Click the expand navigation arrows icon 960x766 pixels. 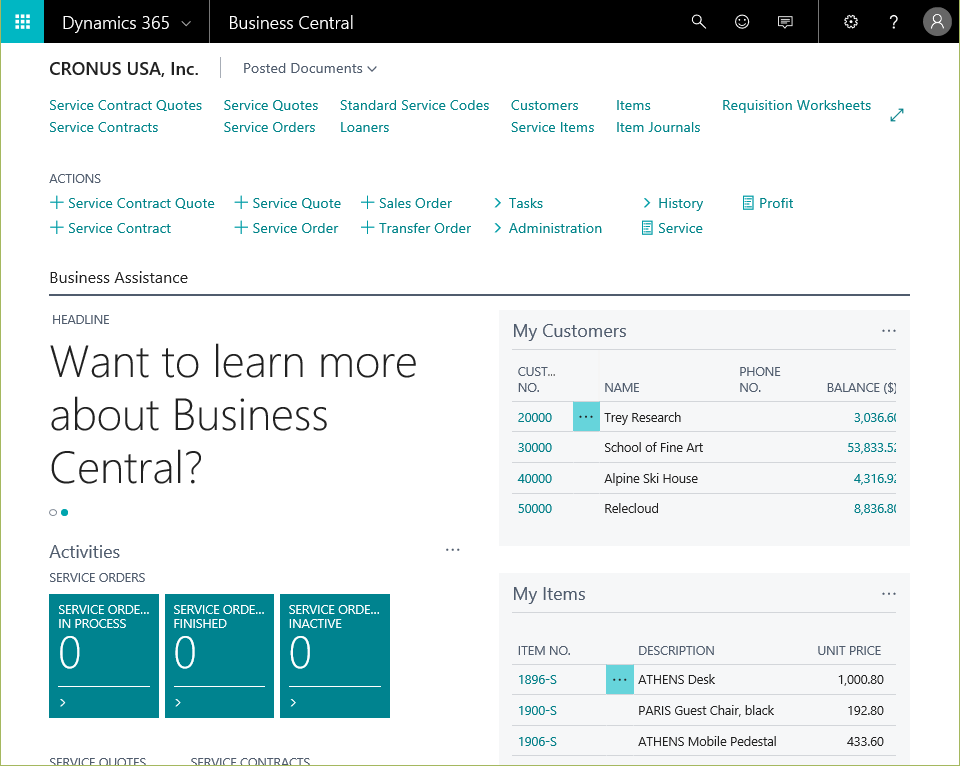click(x=896, y=115)
